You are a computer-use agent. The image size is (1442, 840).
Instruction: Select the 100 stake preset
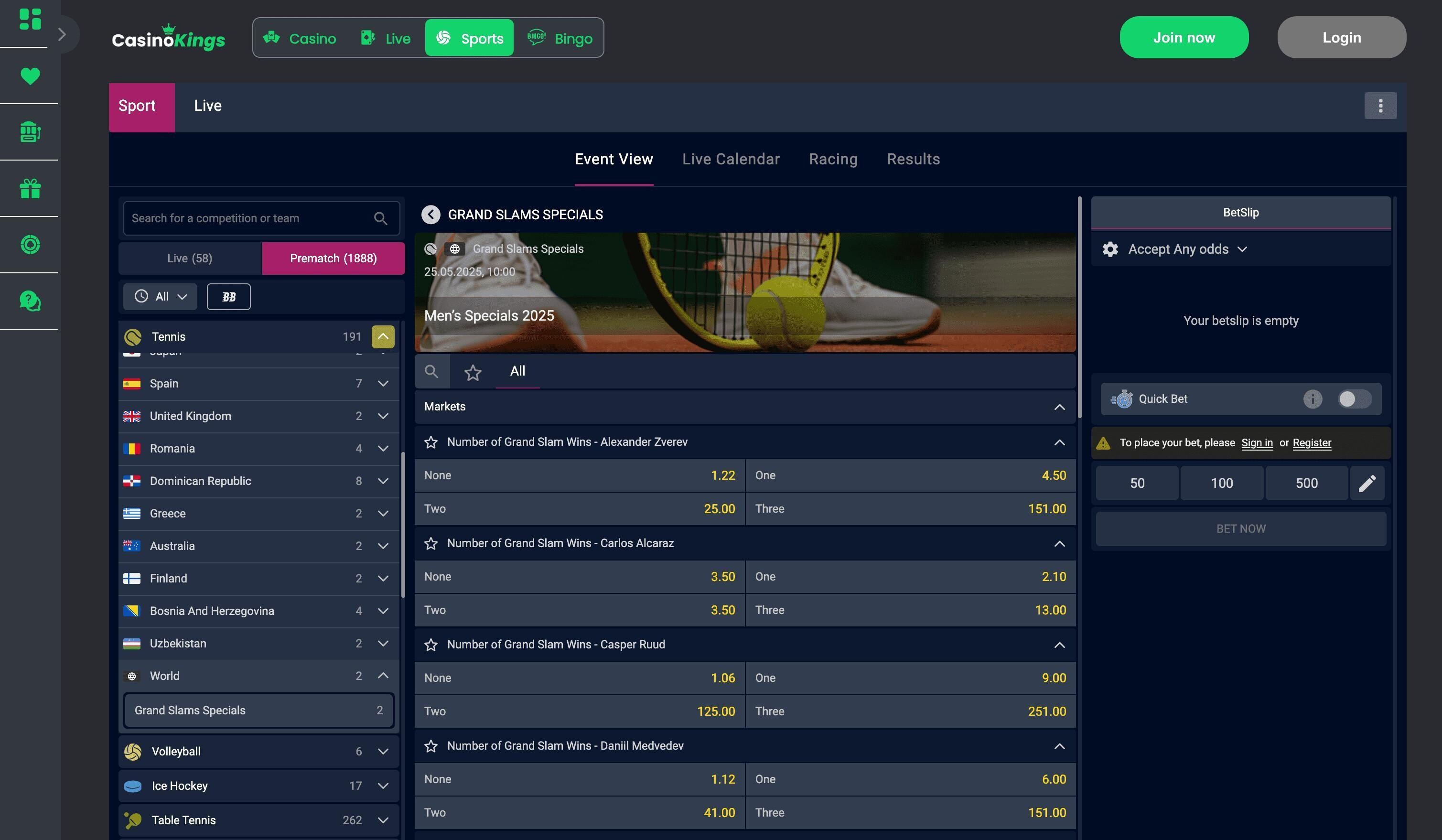click(1222, 483)
